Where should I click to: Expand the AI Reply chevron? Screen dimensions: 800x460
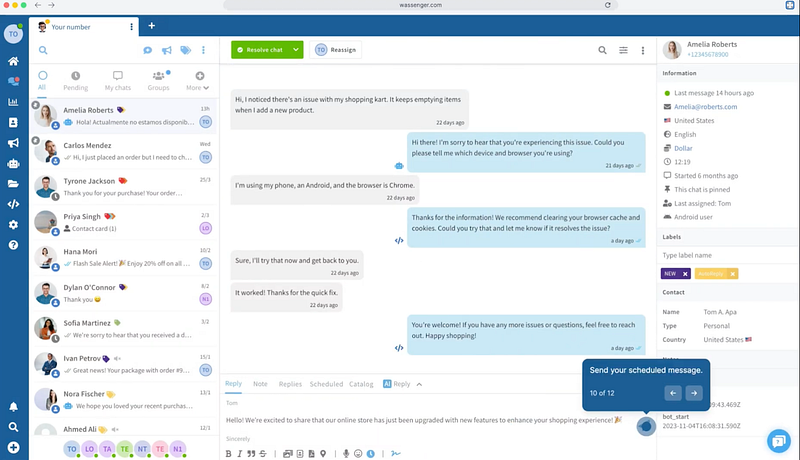[x=419, y=384]
